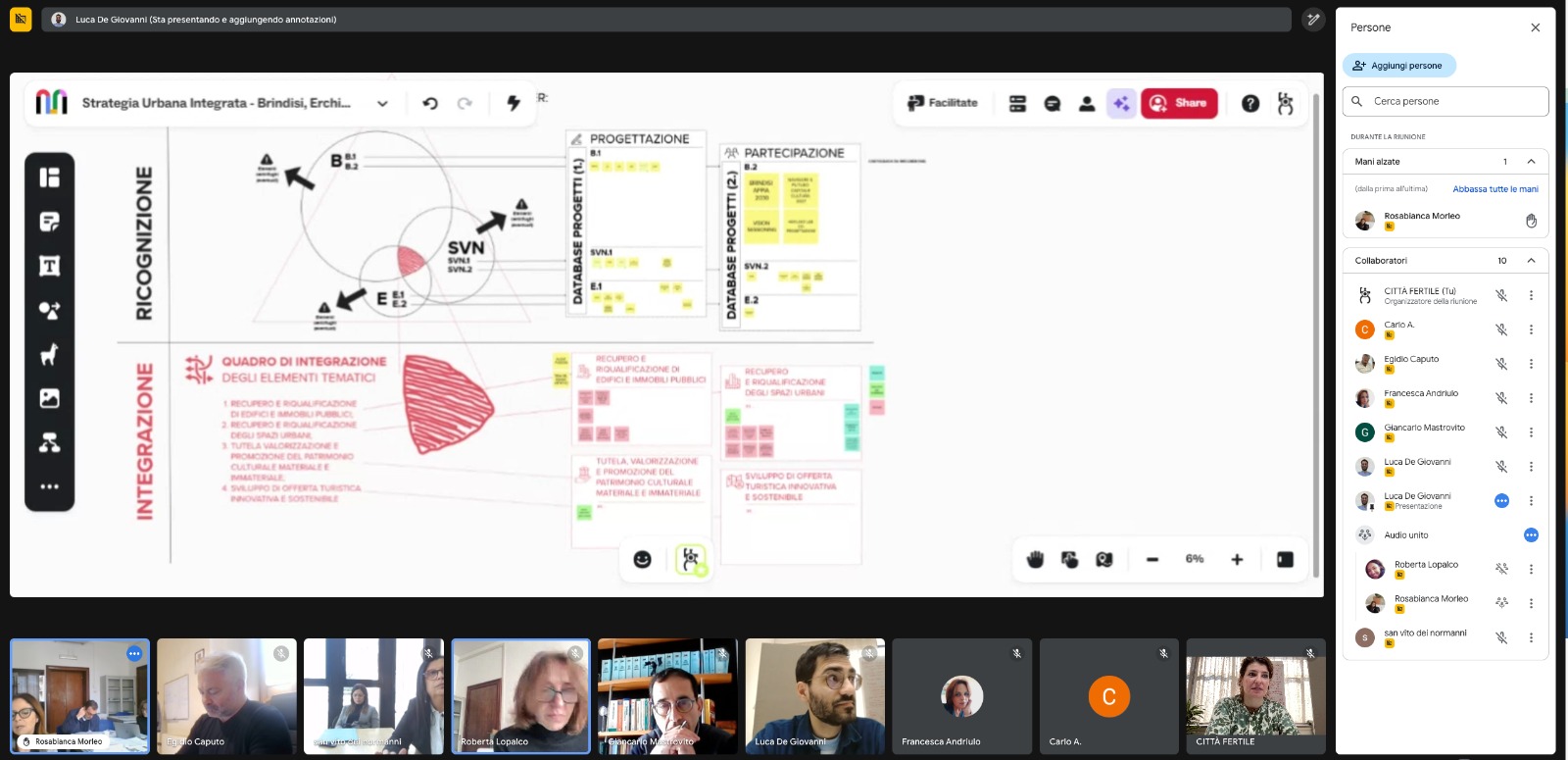Click the Aggiungi persone button
The height and width of the screenshot is (760, 1568).
click(x=1398, y=66)
